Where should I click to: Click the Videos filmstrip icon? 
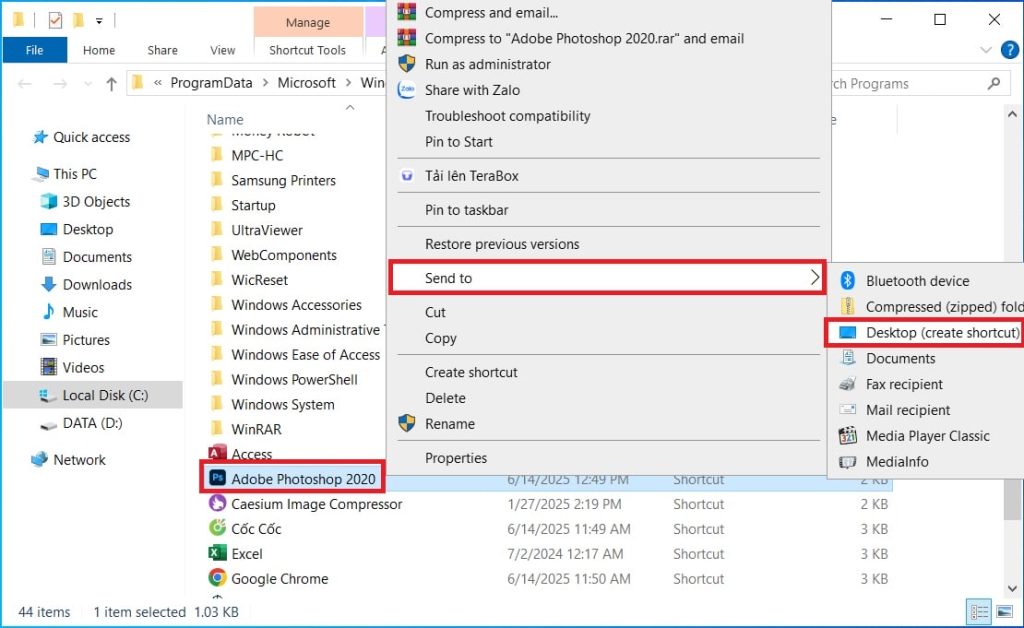(49, 367)
